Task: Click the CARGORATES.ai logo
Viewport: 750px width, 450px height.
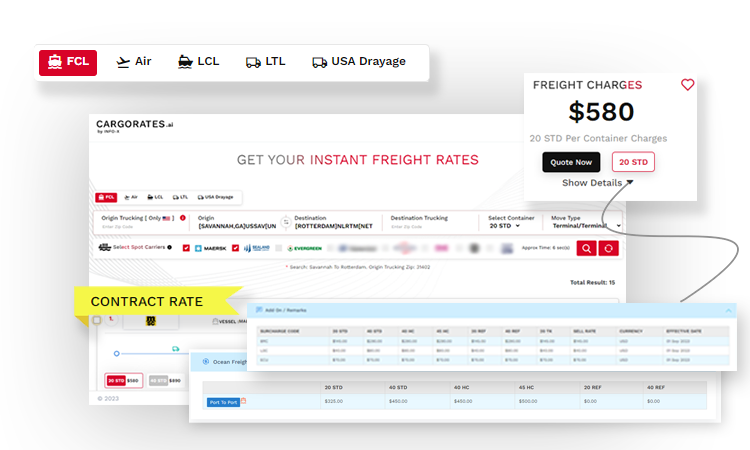Action: (x=134, y=126)
